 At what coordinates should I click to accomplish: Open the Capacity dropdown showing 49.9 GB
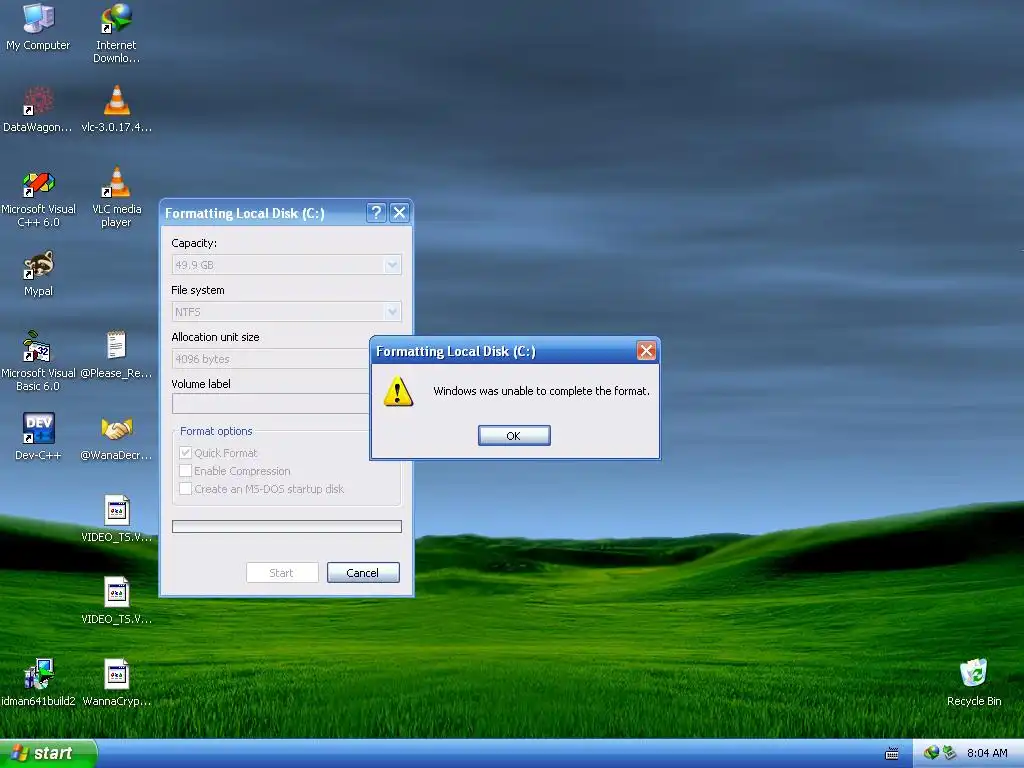[287, 265]
